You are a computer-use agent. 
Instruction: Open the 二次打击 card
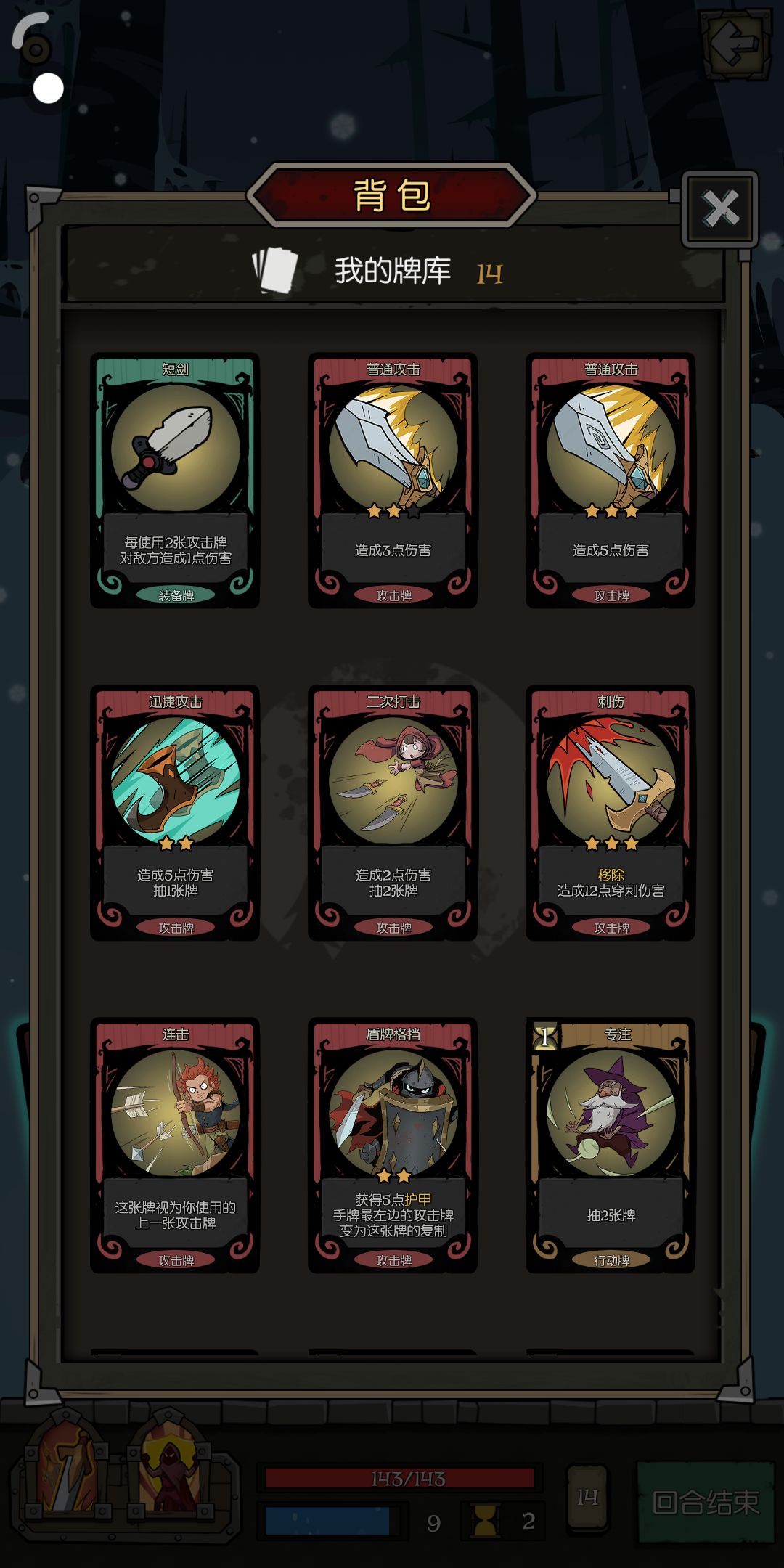point(393,812)
